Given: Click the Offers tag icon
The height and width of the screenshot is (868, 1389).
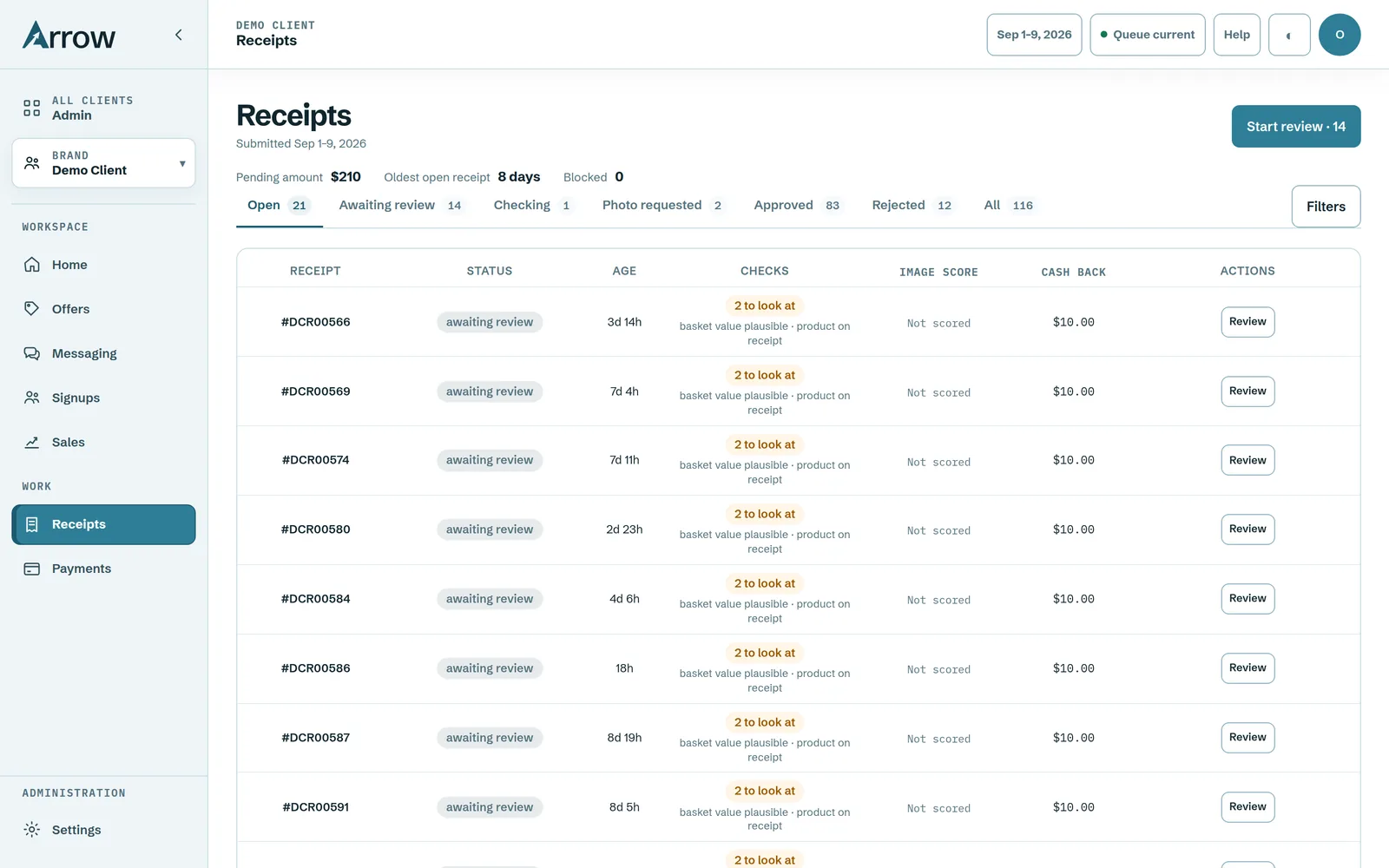Looking at the screenshot, I should 32,309.
